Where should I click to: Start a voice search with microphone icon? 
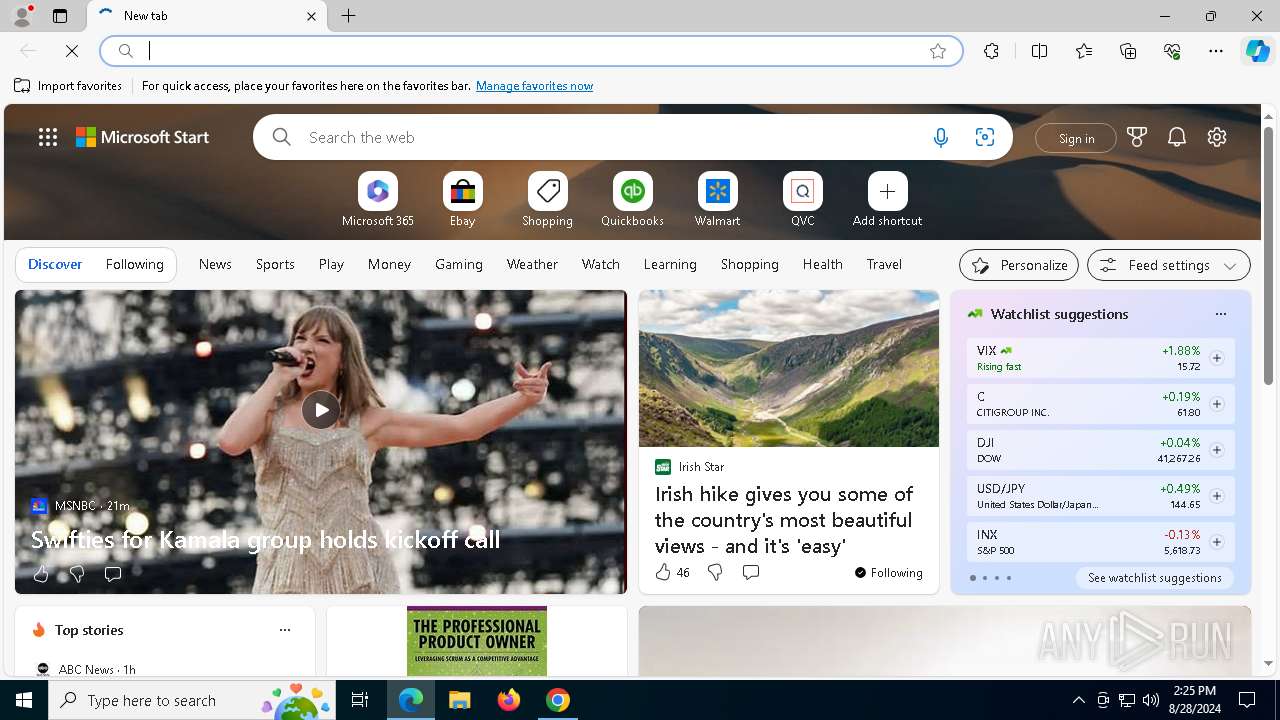940,137
